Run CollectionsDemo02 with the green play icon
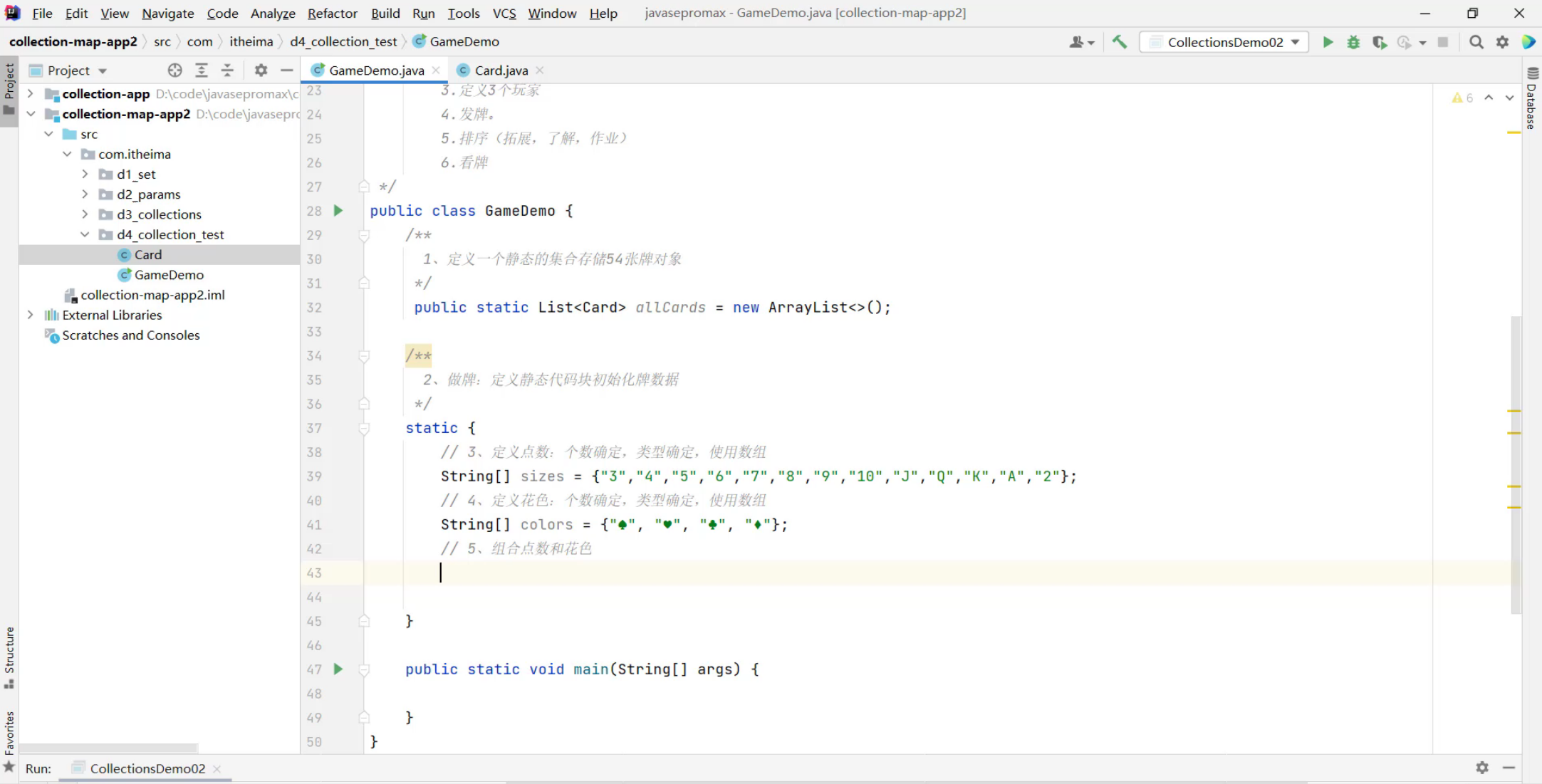Screen dimensions: 1542x784 tap(1328, 42)
